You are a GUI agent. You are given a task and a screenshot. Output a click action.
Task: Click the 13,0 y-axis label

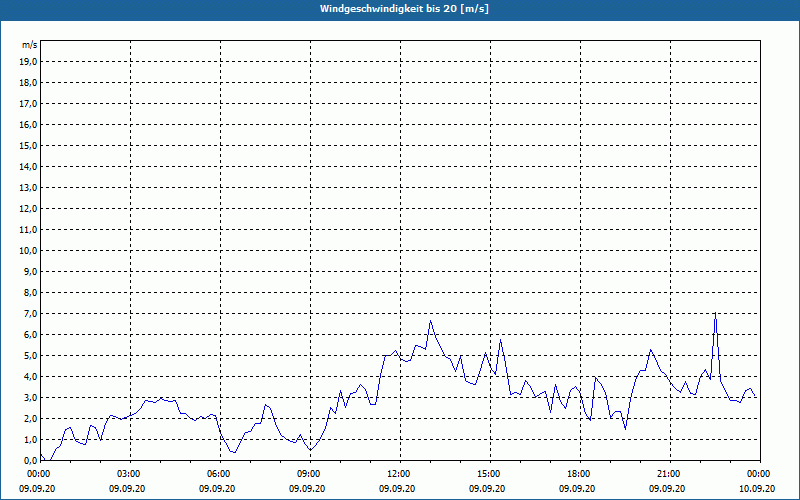pyautogui.click(x=28, y=188)
